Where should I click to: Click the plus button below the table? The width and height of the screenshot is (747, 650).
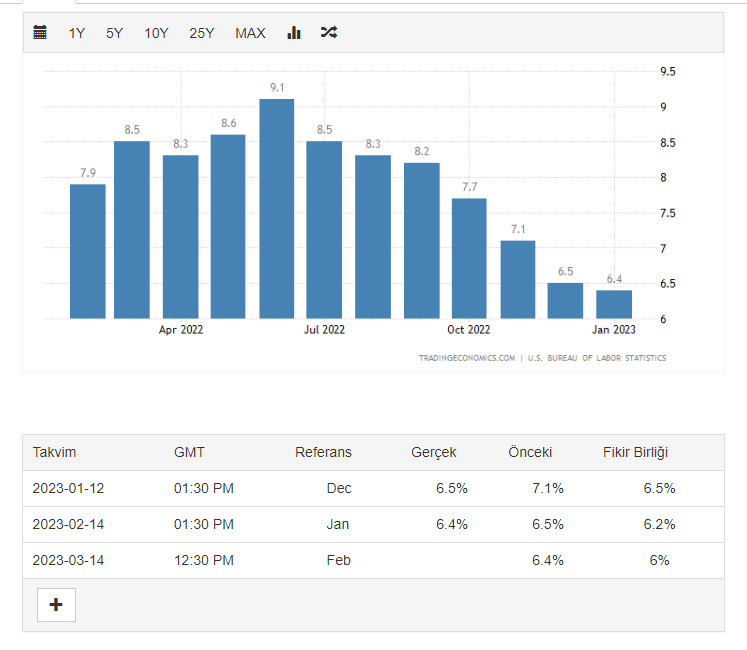56,605
